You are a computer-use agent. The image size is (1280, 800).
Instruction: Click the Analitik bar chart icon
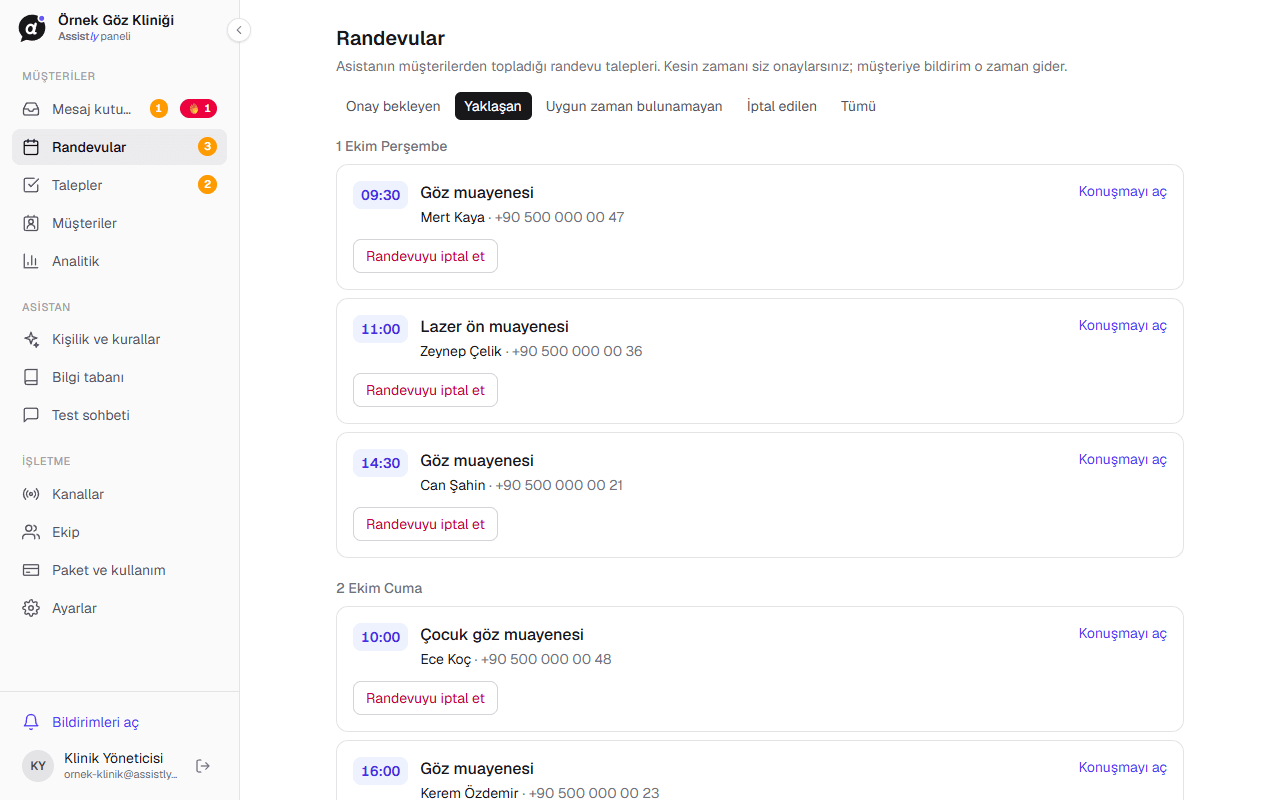pos(32,261)
